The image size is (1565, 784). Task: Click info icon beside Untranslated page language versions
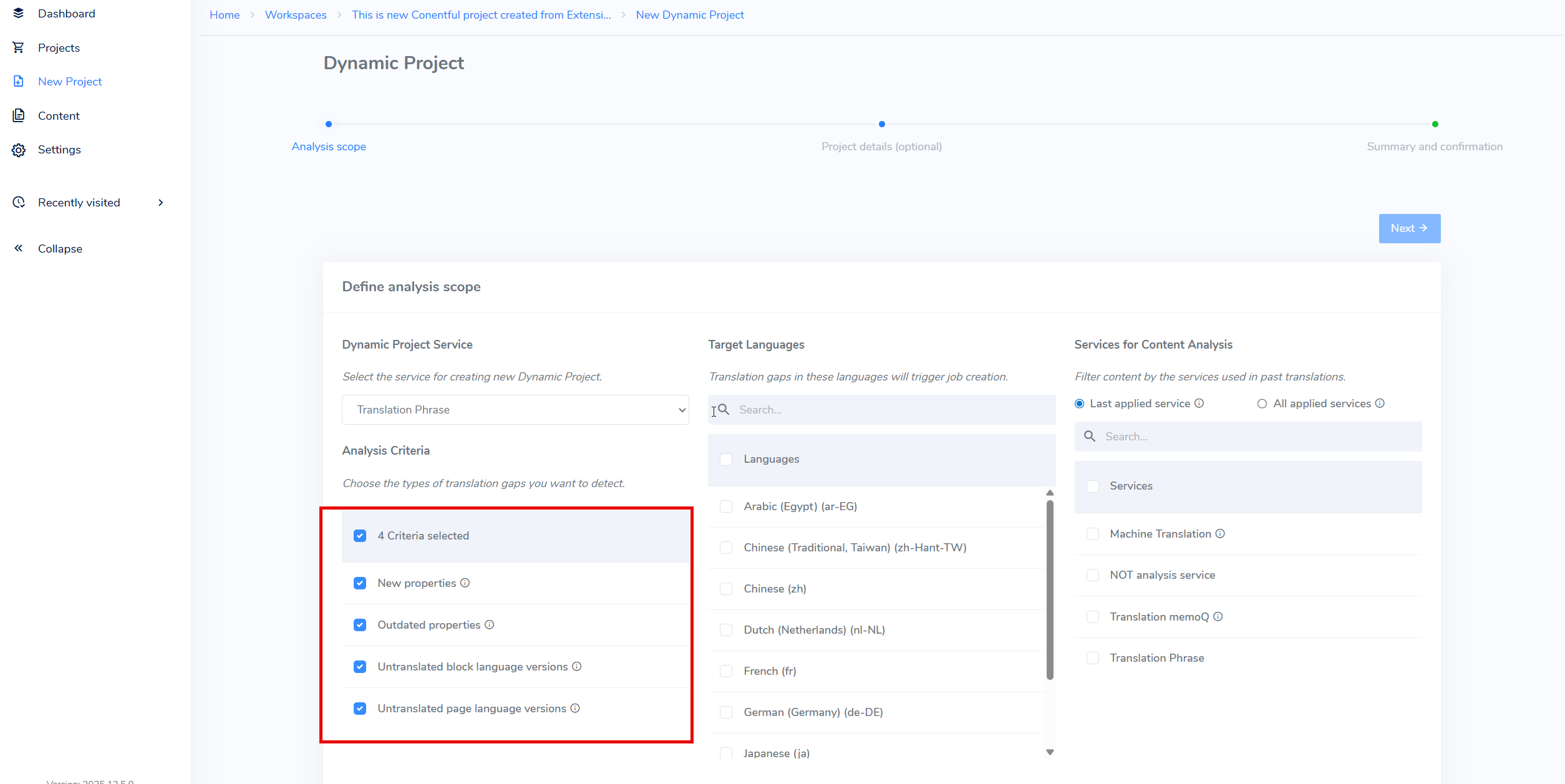click(x=575, y=708)
